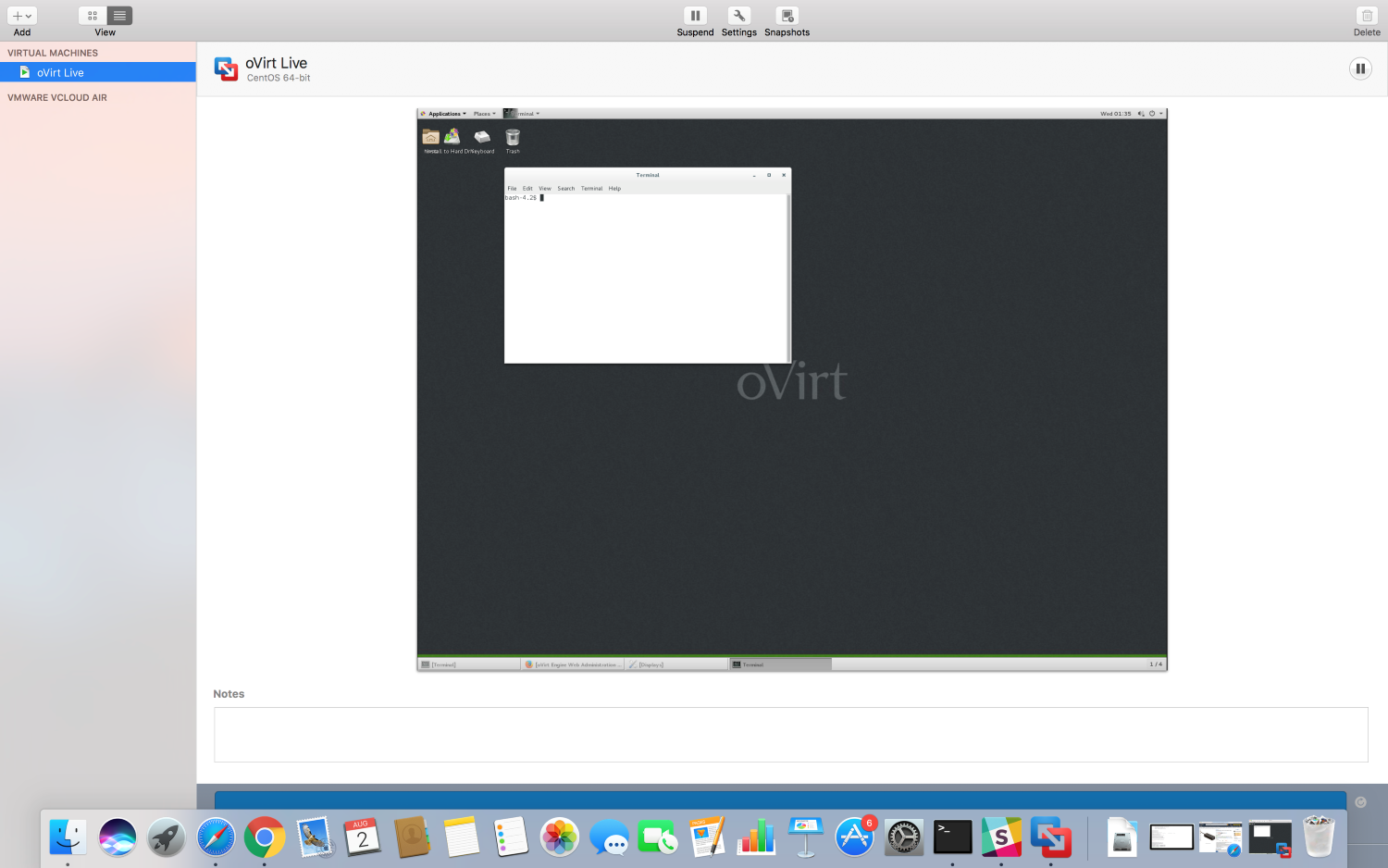Select oVirt Live in the sidebar
The width and height of the screenshot is (1388, 868).
point(98,72)
